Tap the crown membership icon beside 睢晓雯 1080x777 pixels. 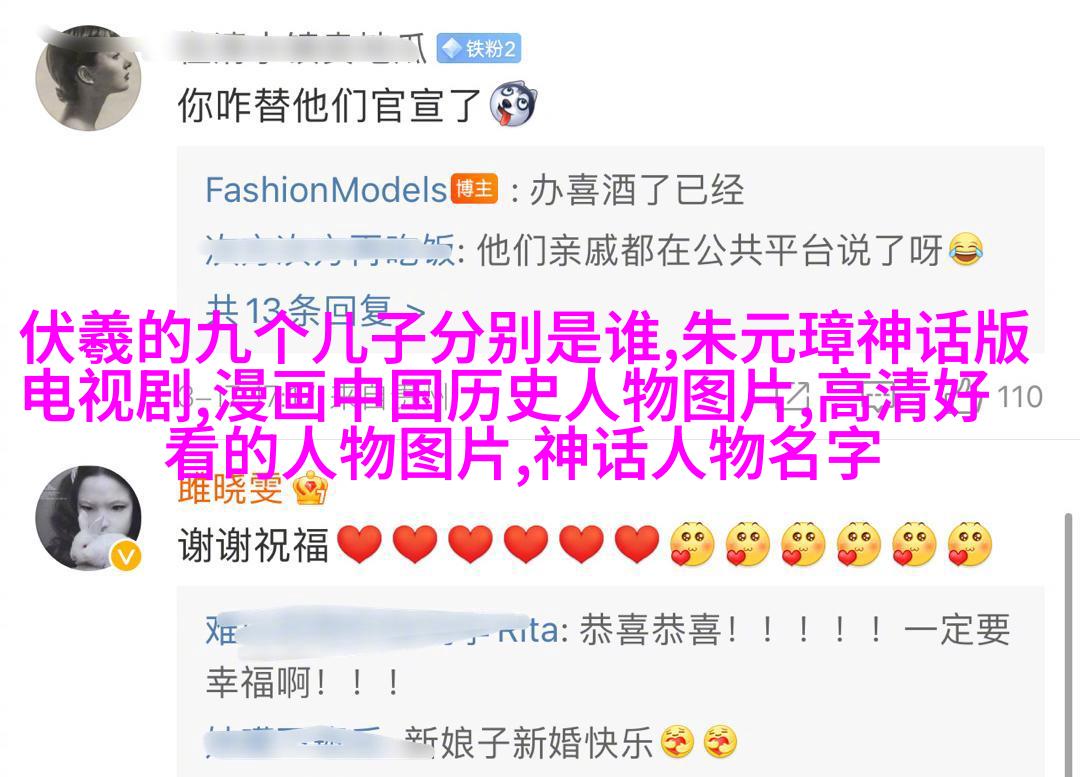pyautogui.click(x=310, y=489)
